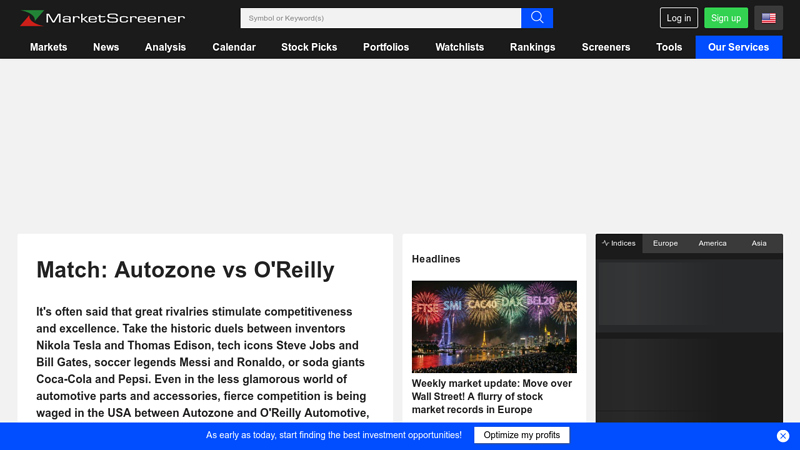
Task: Click the Our Services menu item
Action: pos(739,47)
